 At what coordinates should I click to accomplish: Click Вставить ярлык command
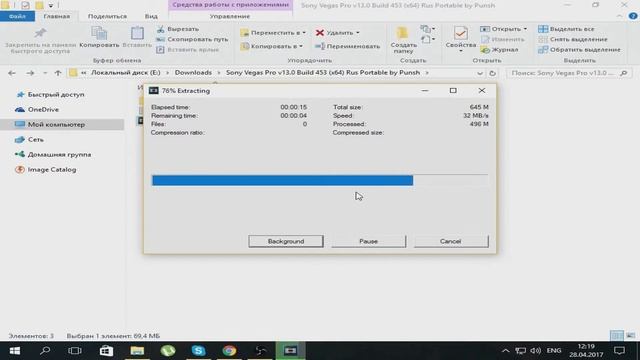tap(188, 49)
